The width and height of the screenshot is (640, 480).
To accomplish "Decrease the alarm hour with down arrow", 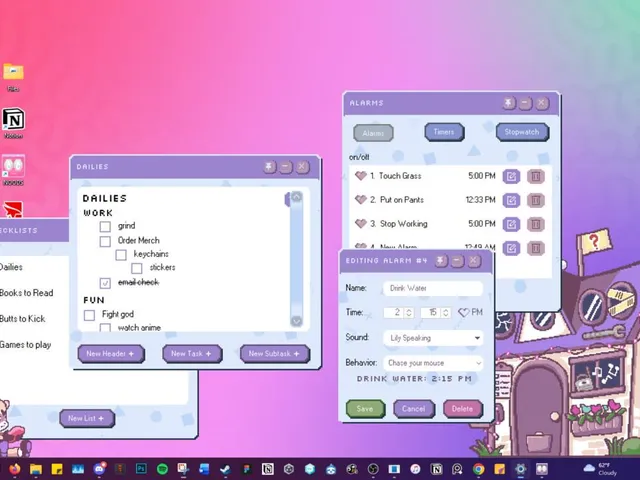I will (409, 316).
